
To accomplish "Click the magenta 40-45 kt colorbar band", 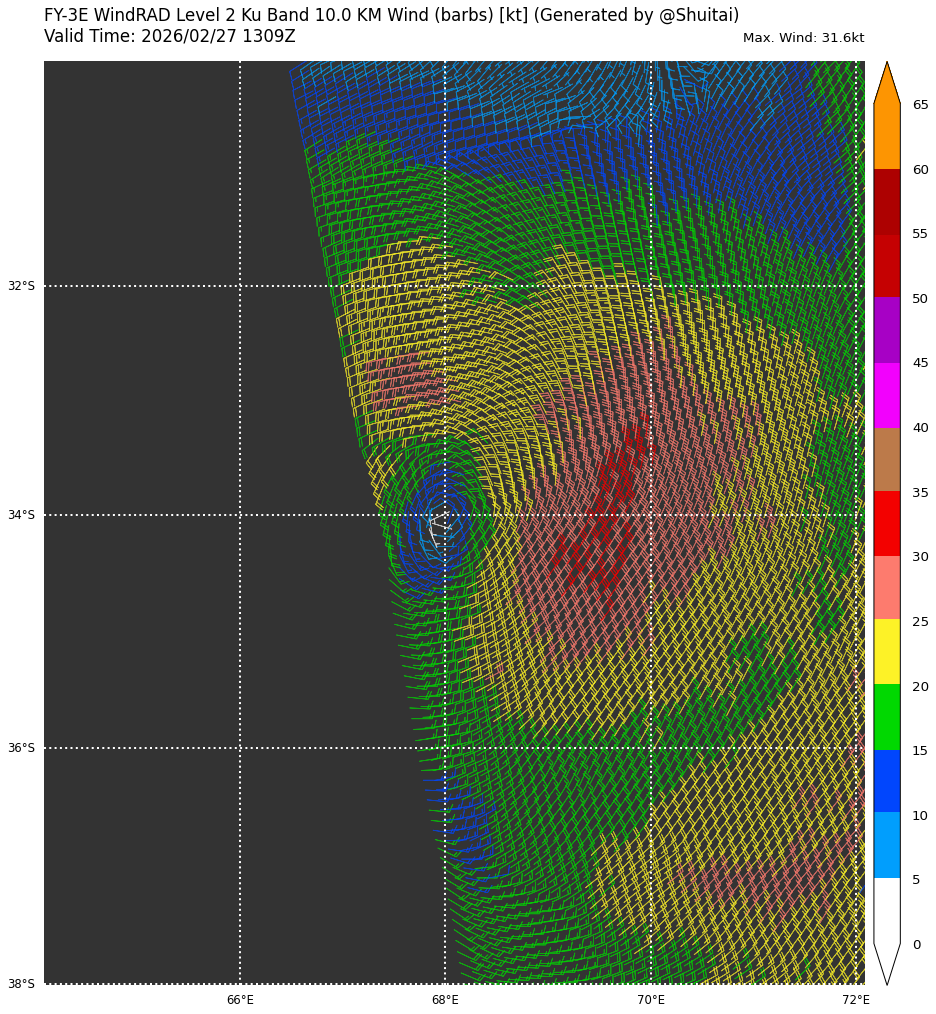I will click(x=887, y=395).
